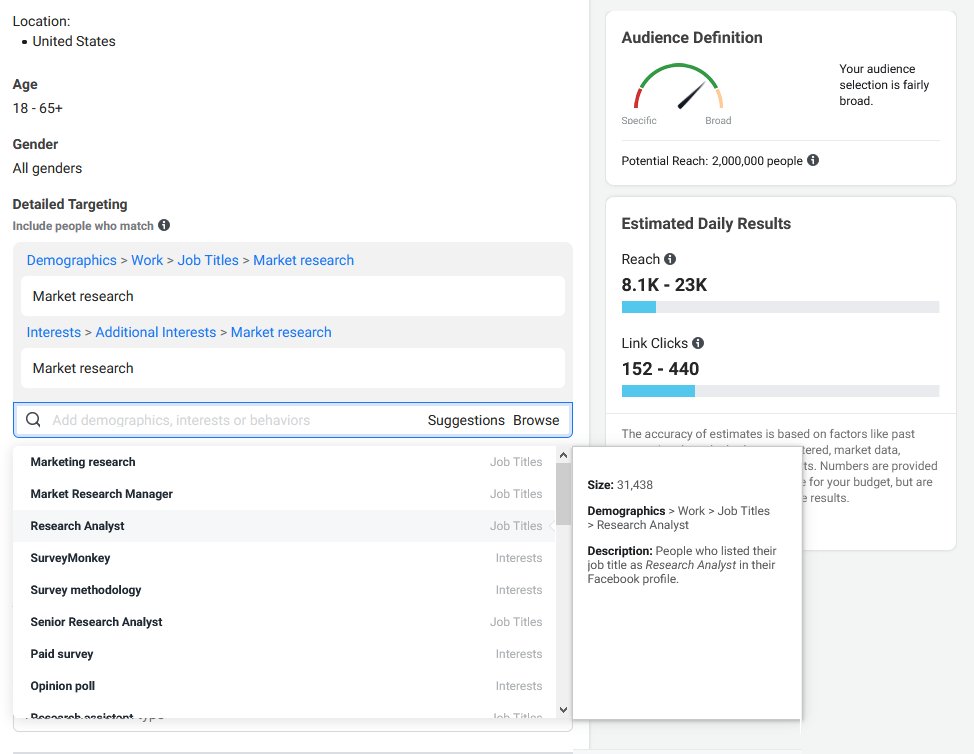Click the search magnifier icon in targeting field
974x754 pixels.
(34, 420)
